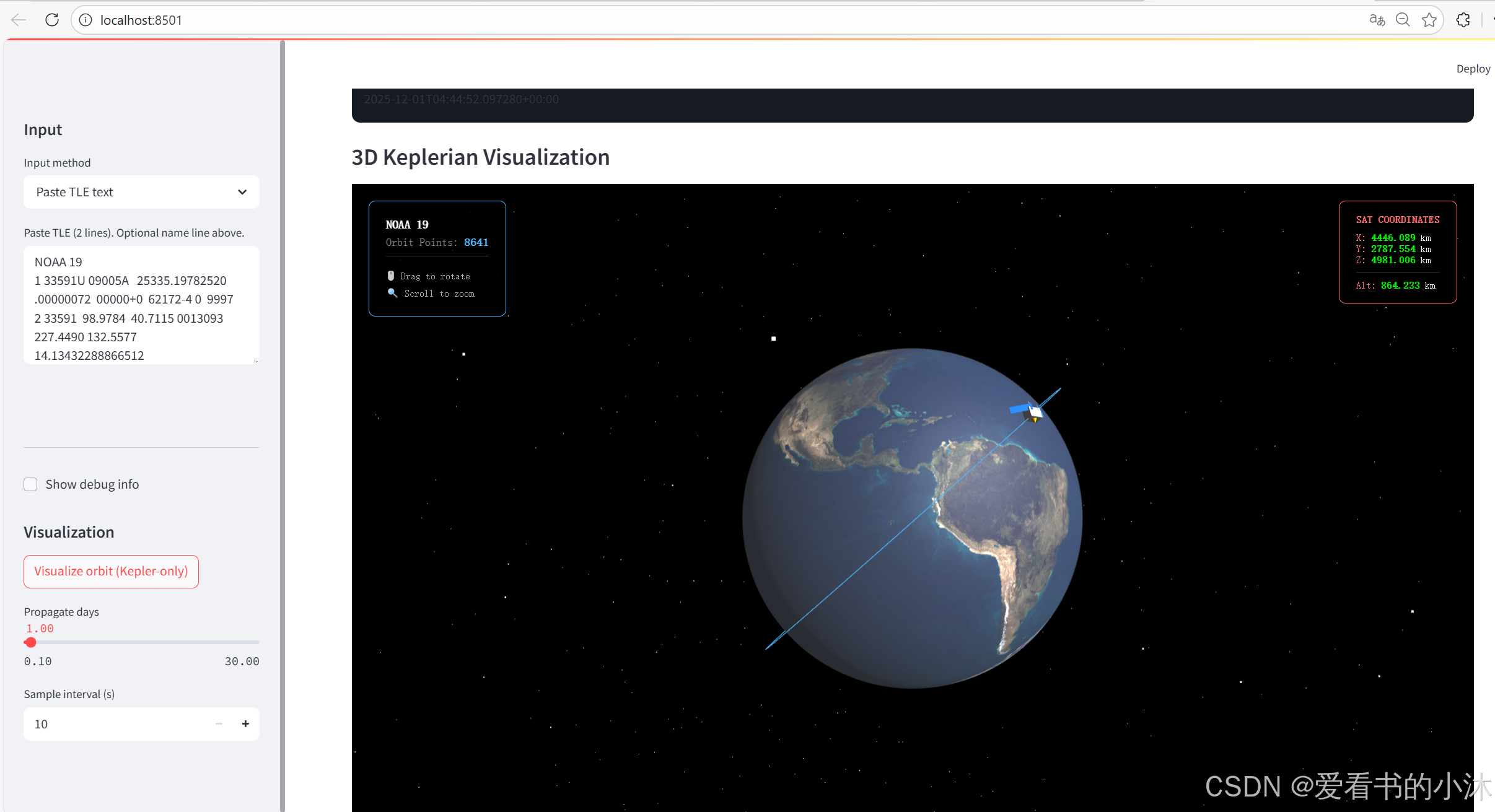Click Visualize orbit (Kepler-only) button

[111, 571]
